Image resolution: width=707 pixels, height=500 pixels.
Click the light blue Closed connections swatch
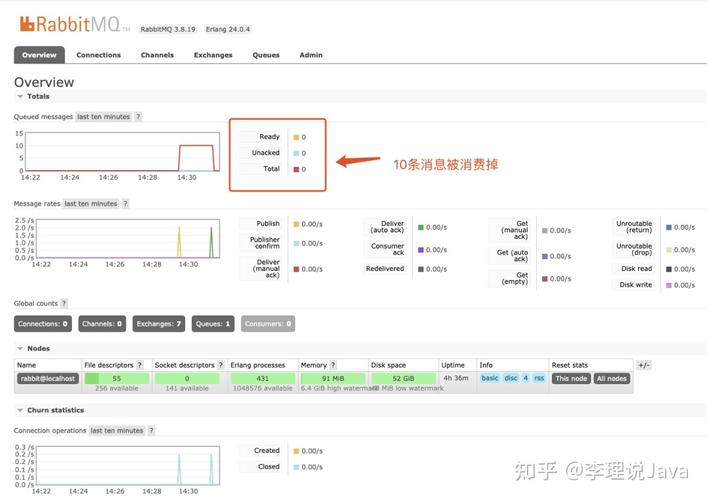click(x=296, y=467)
